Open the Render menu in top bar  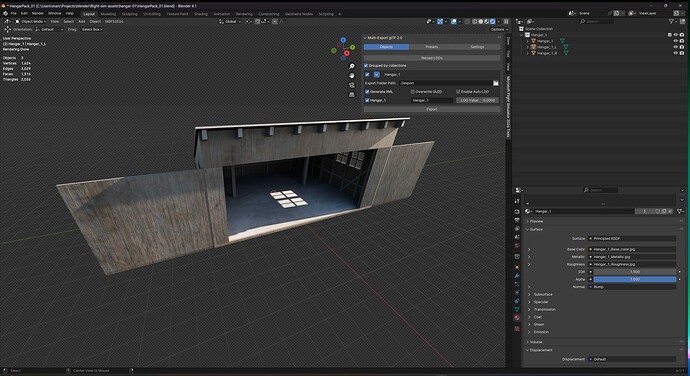tap(38, 13)
